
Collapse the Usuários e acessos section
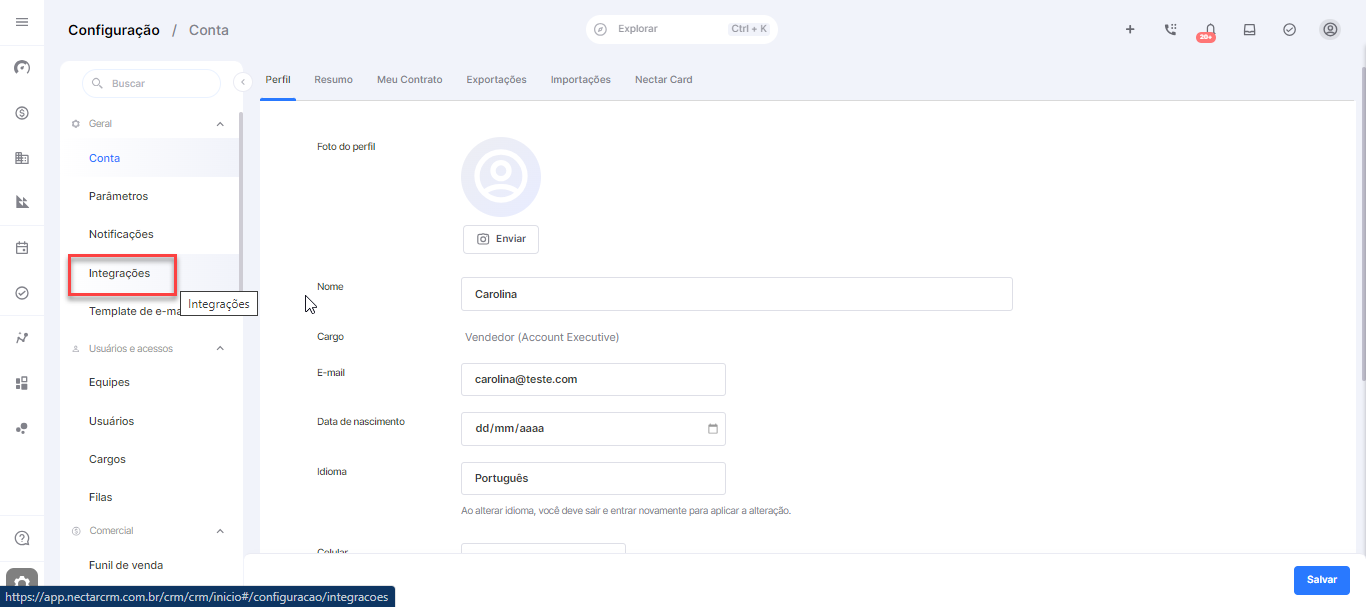tap(220, 349)
